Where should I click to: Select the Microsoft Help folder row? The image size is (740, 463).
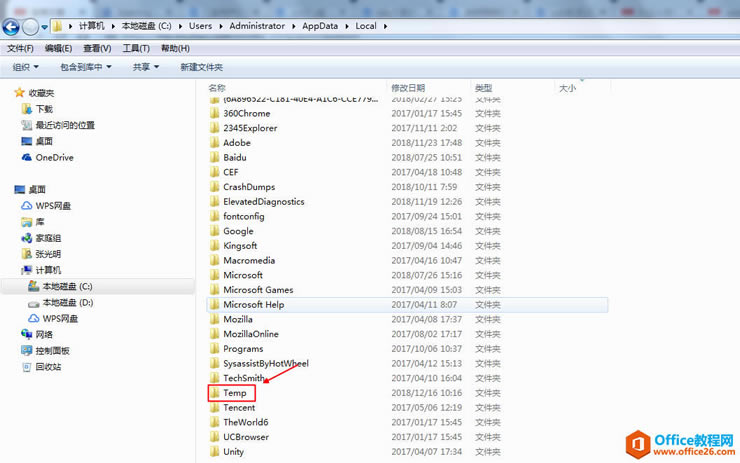tap(407, 304)
